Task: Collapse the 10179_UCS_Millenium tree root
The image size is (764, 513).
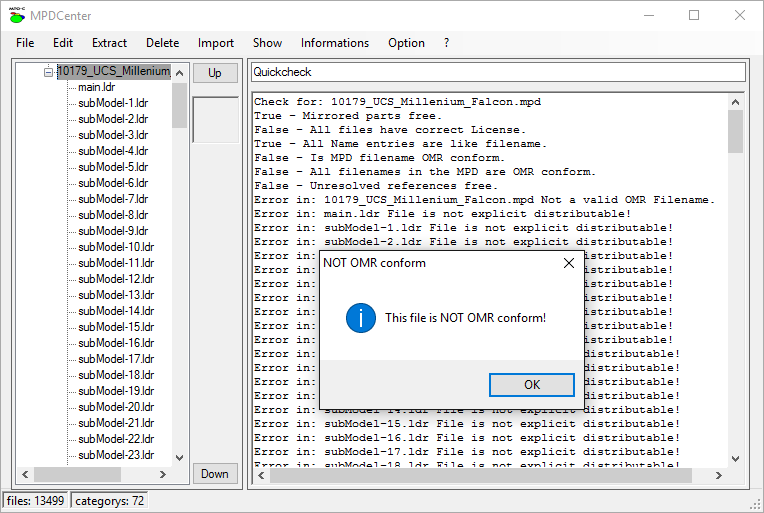Action: (48, 72)
